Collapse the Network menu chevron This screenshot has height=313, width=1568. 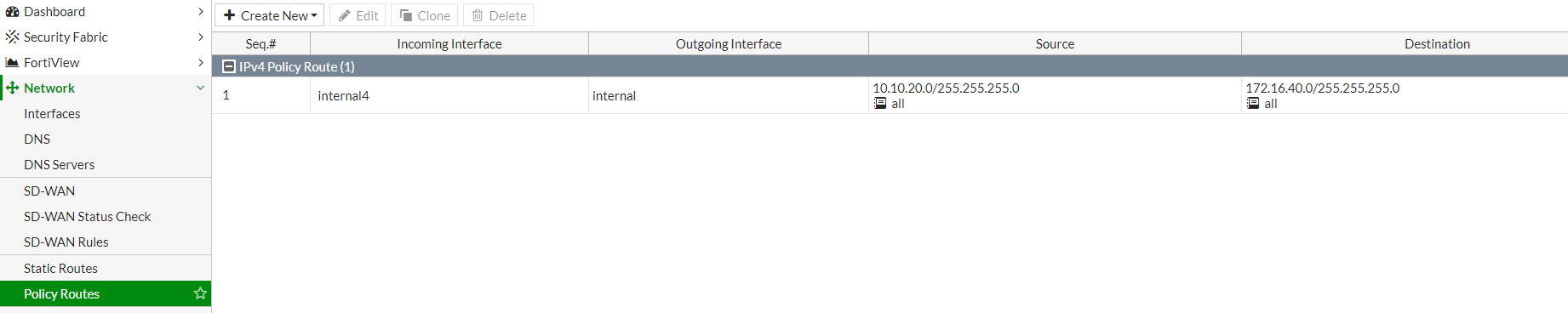(x=201, y=88)
